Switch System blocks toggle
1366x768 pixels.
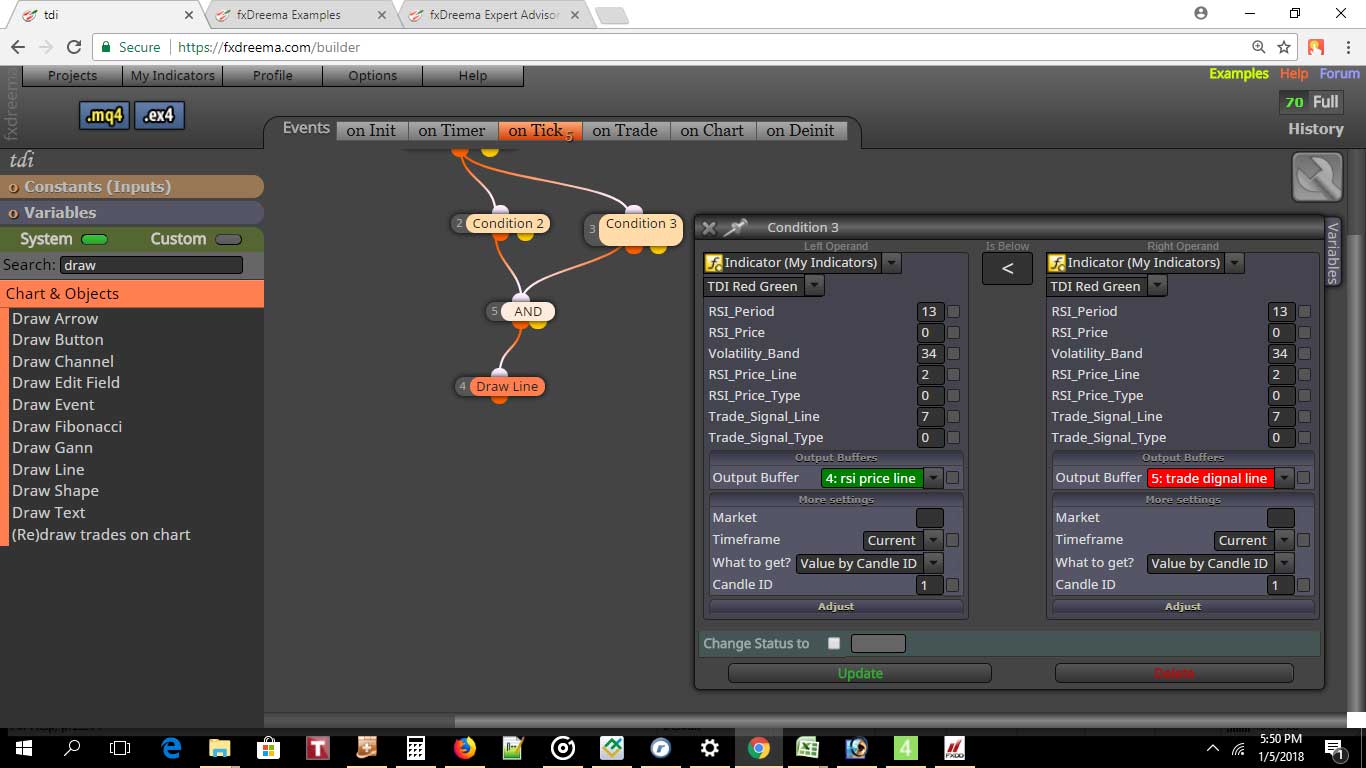click(x=95, y=239)
